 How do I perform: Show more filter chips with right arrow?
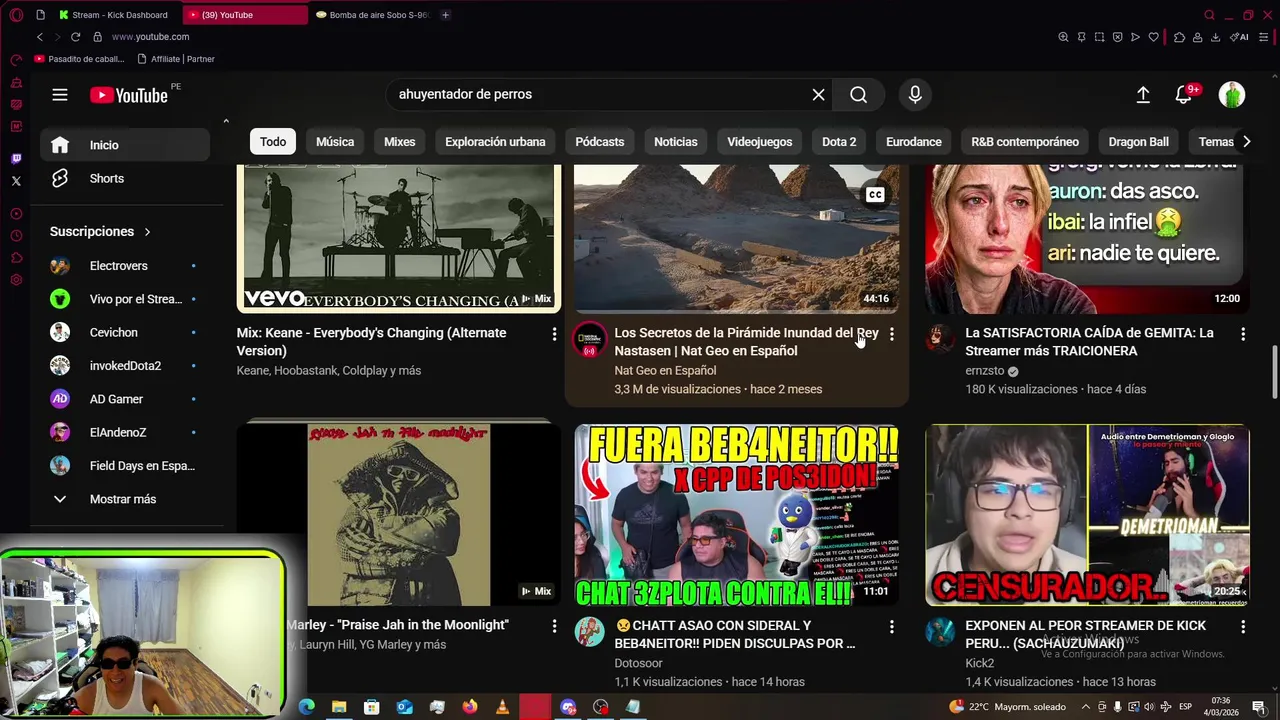coord(1246,142)
